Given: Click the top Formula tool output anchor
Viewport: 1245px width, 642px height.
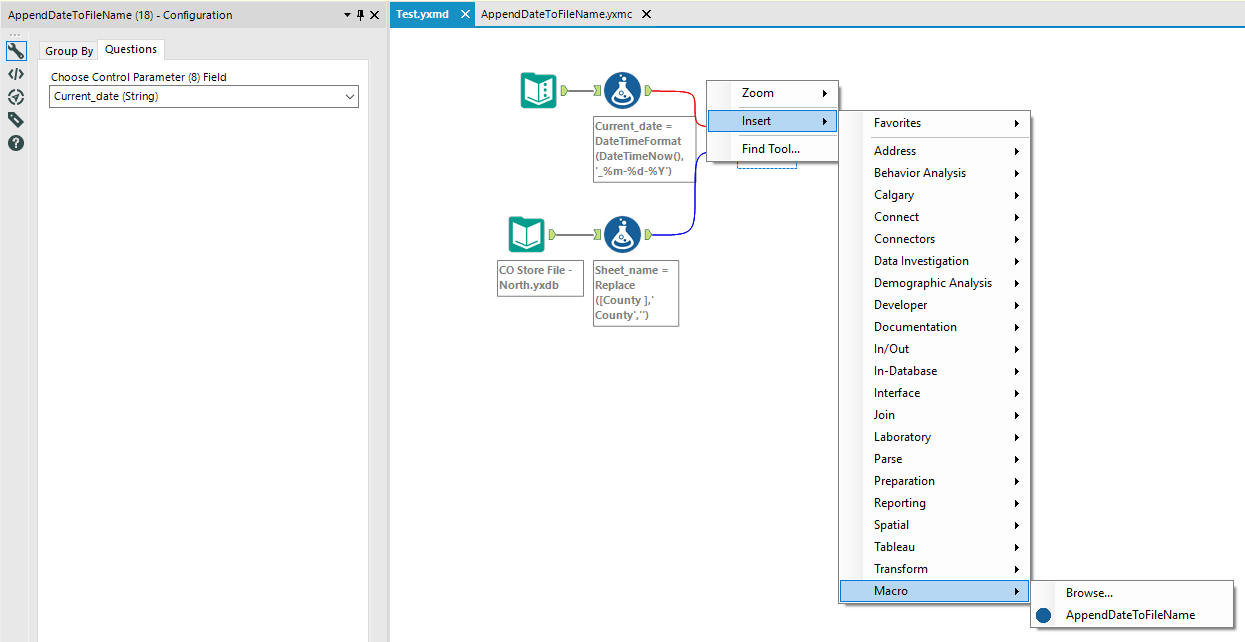Looking at the screenshot, I should coord(649,91).
